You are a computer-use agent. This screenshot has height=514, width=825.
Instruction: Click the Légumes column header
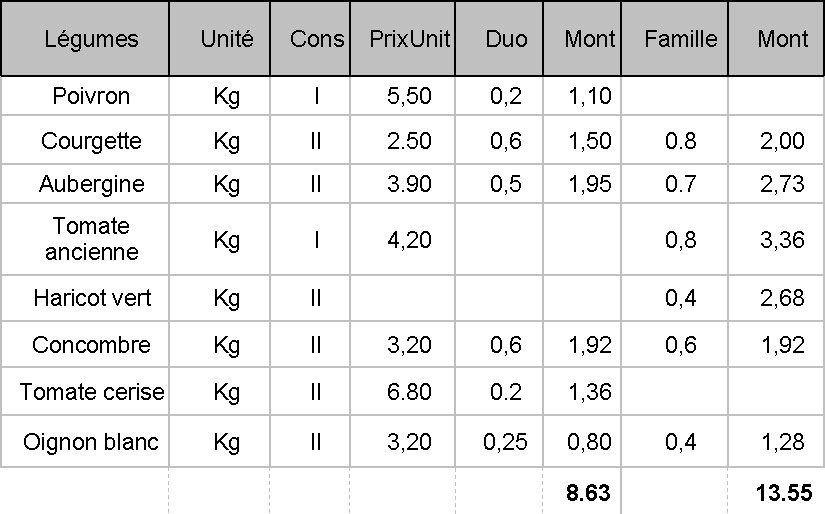tap(91, 39)
